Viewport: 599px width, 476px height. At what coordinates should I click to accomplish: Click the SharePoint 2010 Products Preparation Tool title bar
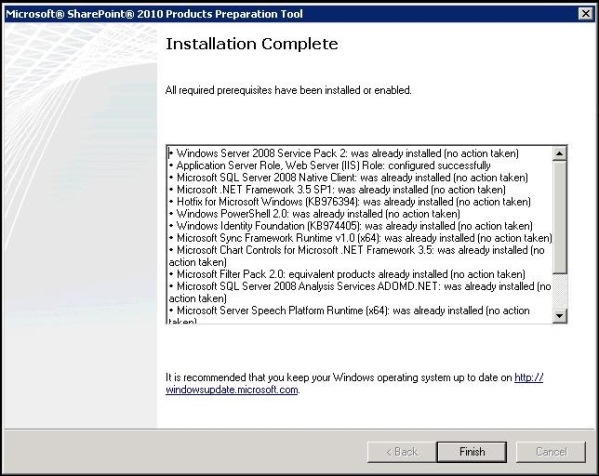click(x=290, y=14)
